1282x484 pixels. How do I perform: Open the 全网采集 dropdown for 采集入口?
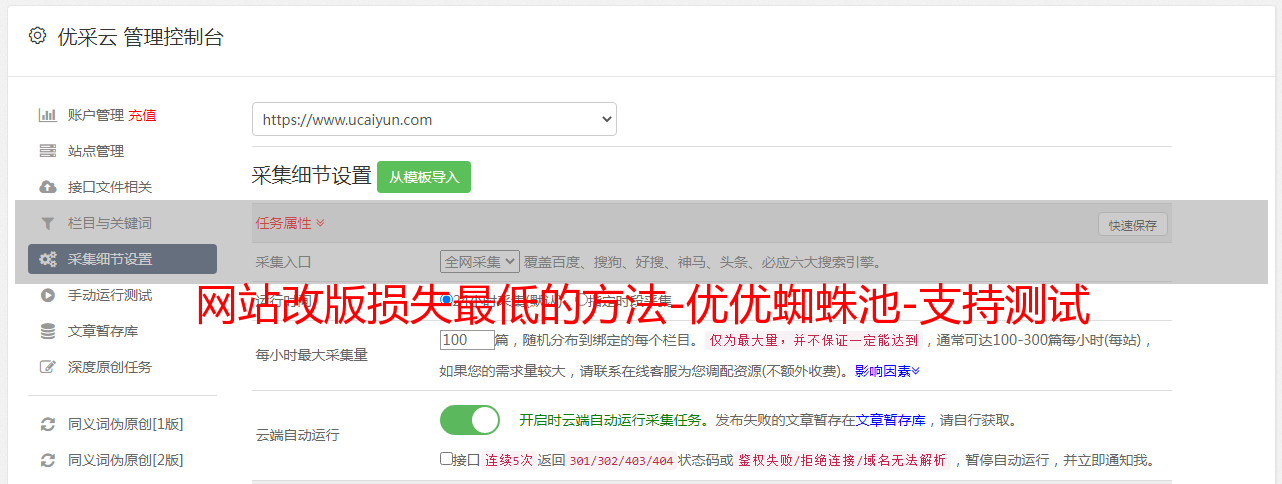click(480, 262)
